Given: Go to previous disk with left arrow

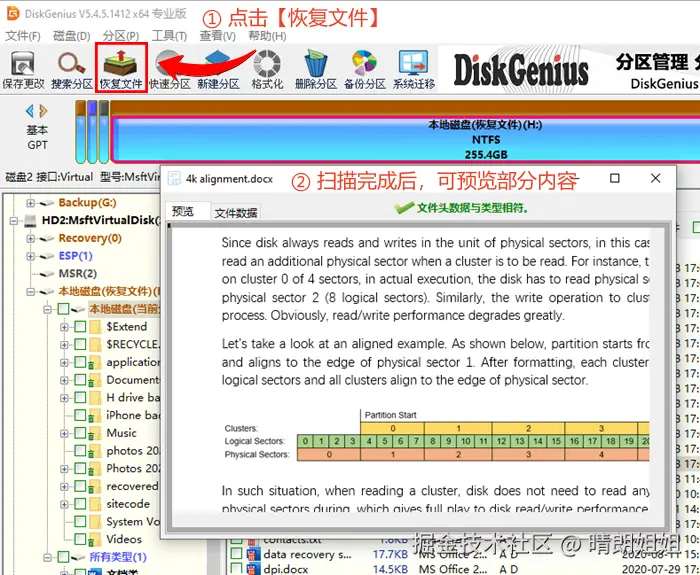Looking at the screenshot, I should (x=29, y=110).
